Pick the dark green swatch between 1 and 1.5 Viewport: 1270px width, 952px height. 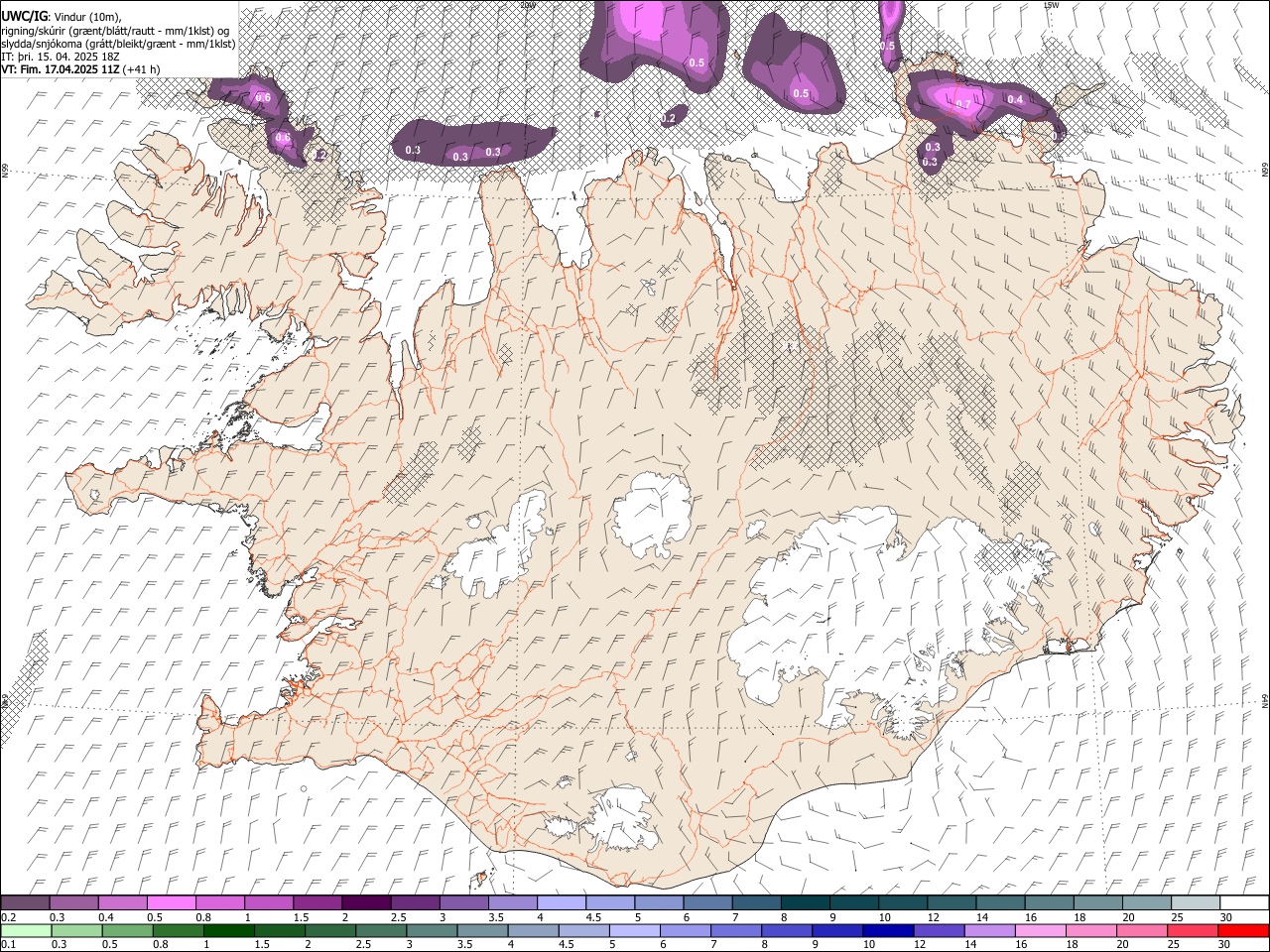[x=229, y=931]
